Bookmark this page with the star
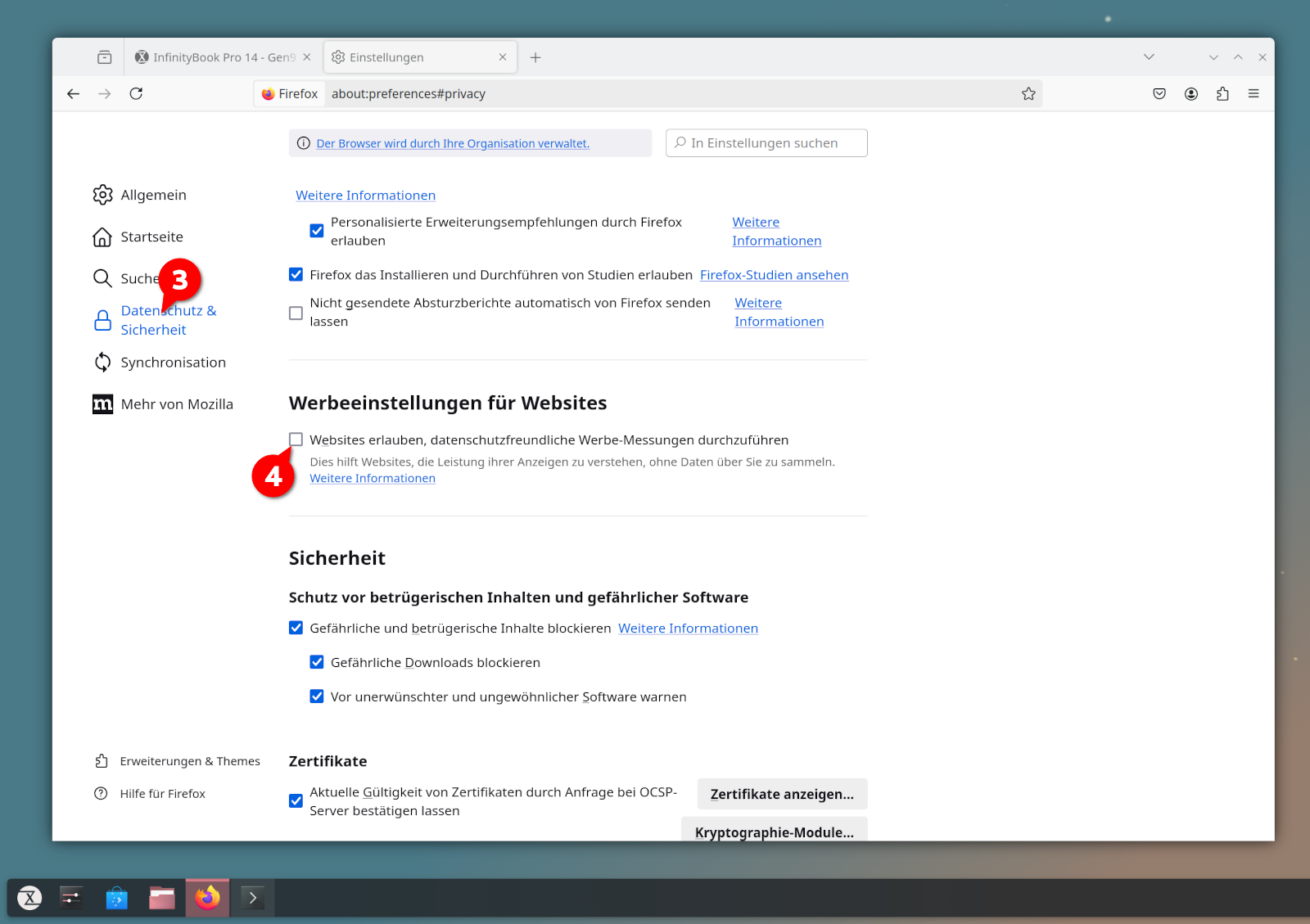Viewport: 1310px width, 924px height. pos(1028,93)
